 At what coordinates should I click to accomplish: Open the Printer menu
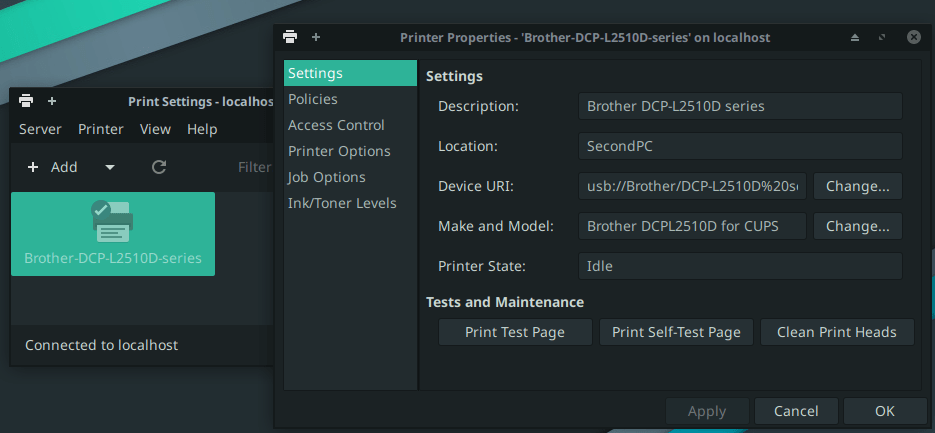click(101, 129)
